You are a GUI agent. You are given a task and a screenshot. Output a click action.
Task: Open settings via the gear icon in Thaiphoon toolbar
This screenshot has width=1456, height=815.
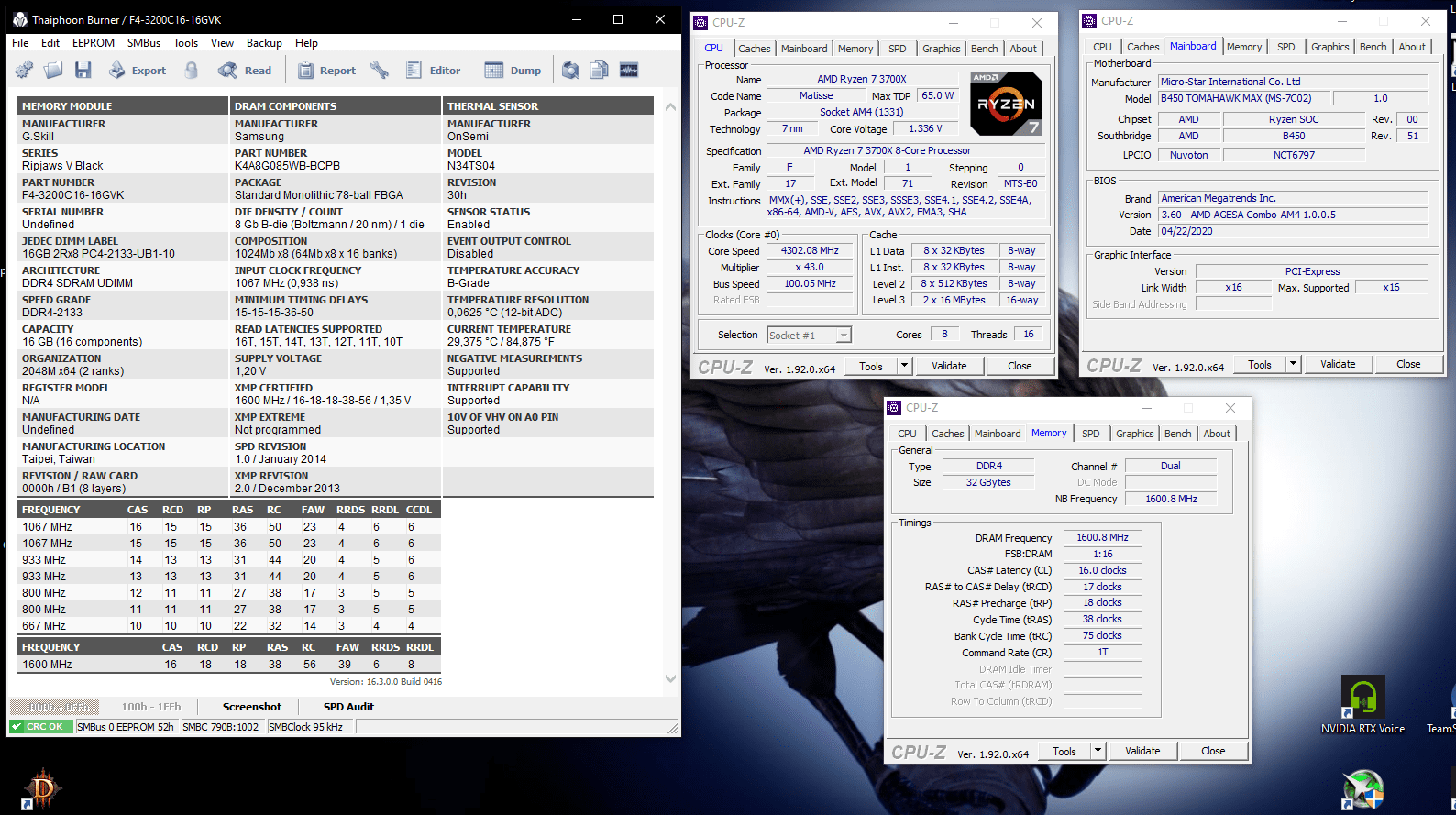tap(24, 70)
